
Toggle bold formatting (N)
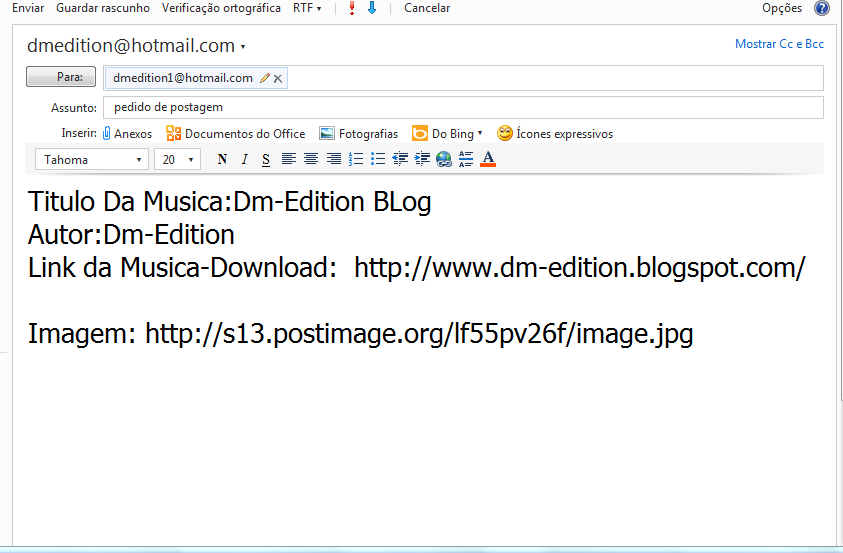coord(222,159)
